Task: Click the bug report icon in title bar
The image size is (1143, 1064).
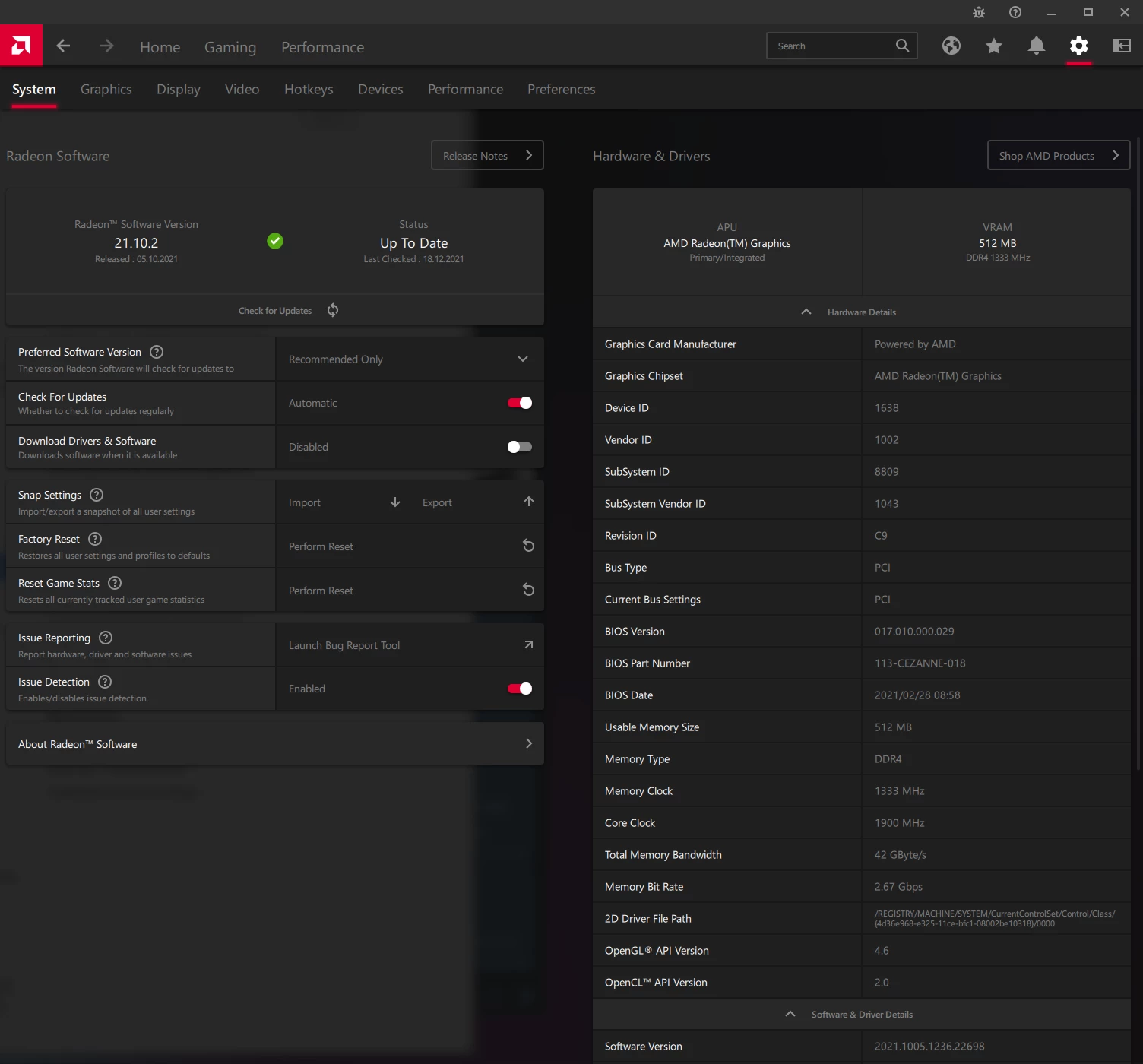Action: click(979, 12)
